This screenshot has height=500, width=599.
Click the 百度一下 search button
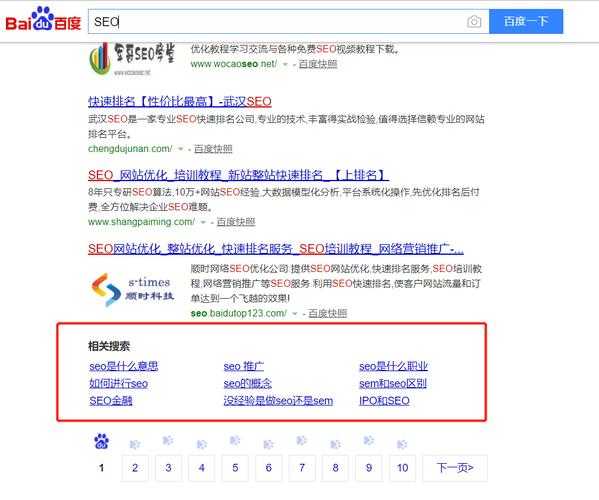coord(526,21)
